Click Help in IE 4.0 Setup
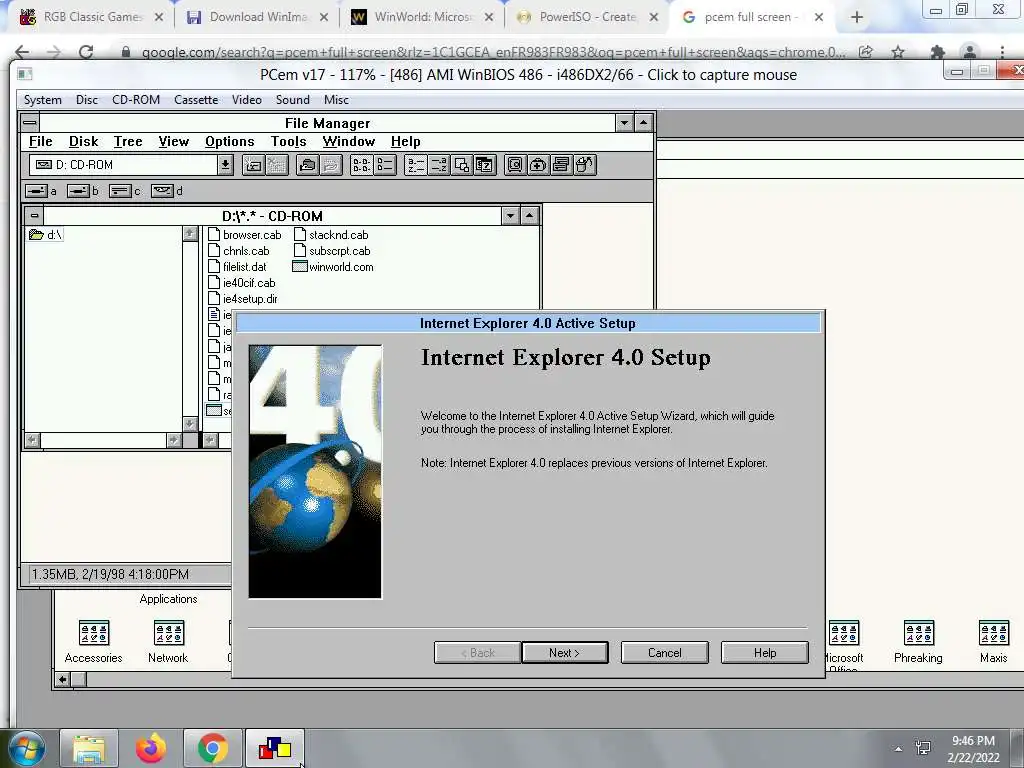1024x768 pixels. [765, 652]
